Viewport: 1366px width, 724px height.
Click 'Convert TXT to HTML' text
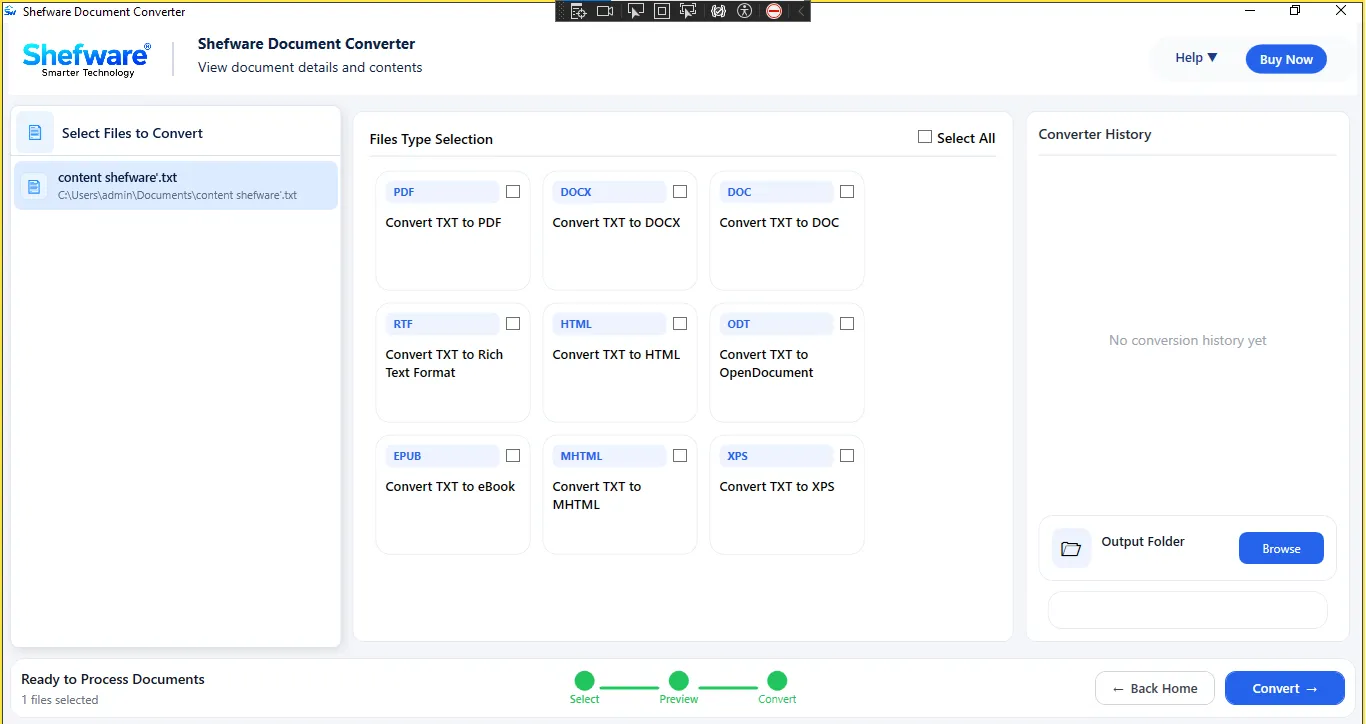click(x=616, y=355)
